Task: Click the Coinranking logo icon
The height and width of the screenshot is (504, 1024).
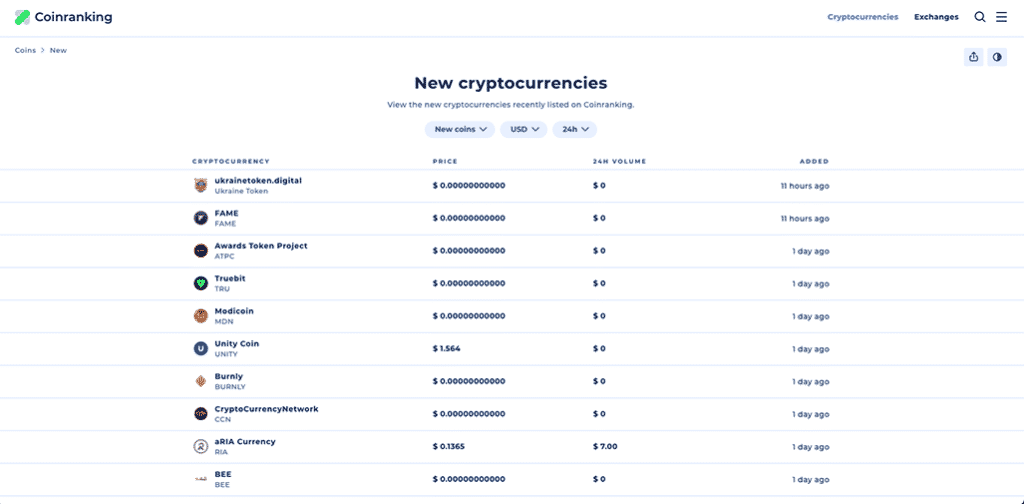Action: (x=22, y=17)
